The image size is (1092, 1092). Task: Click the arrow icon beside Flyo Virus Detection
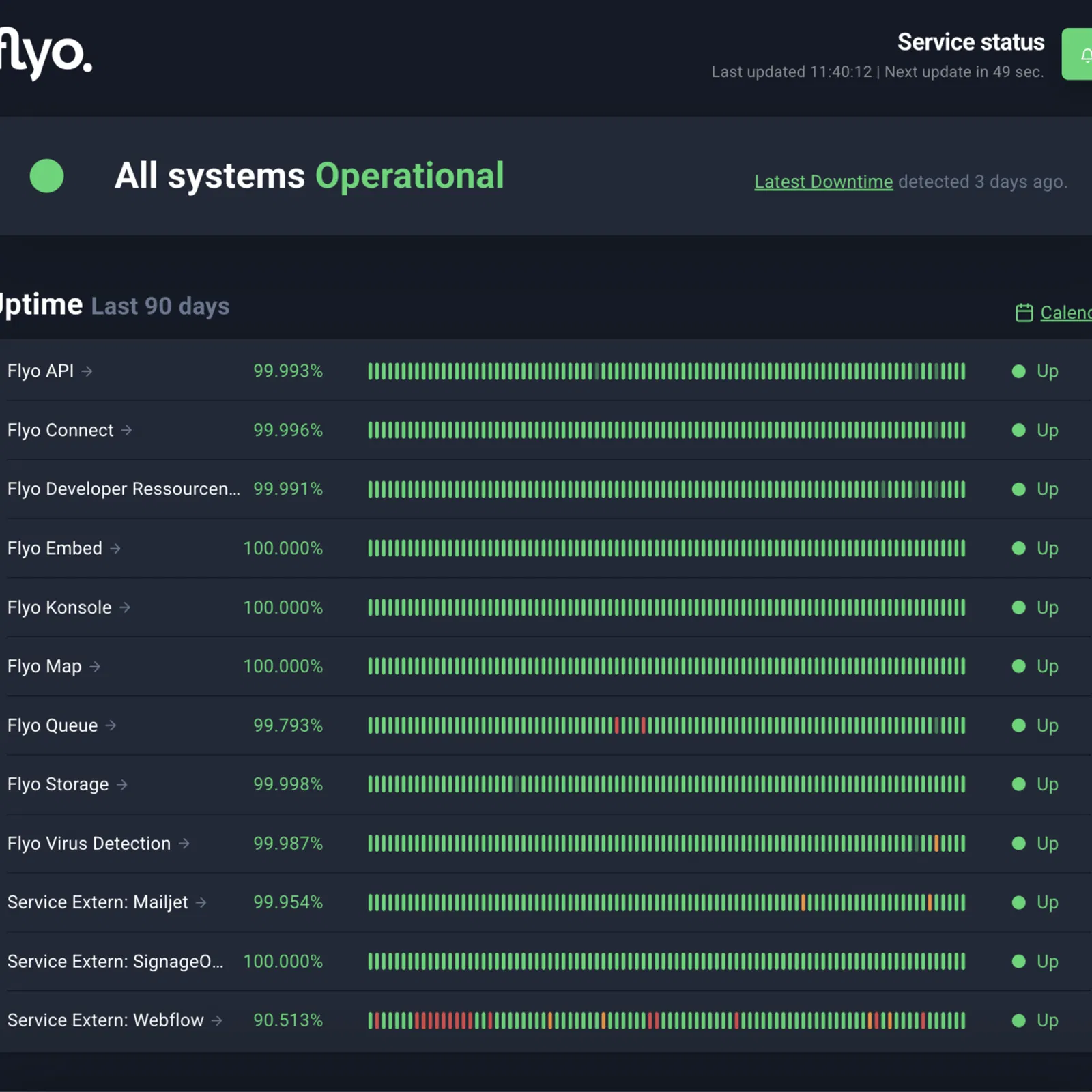tap(184, 844)
